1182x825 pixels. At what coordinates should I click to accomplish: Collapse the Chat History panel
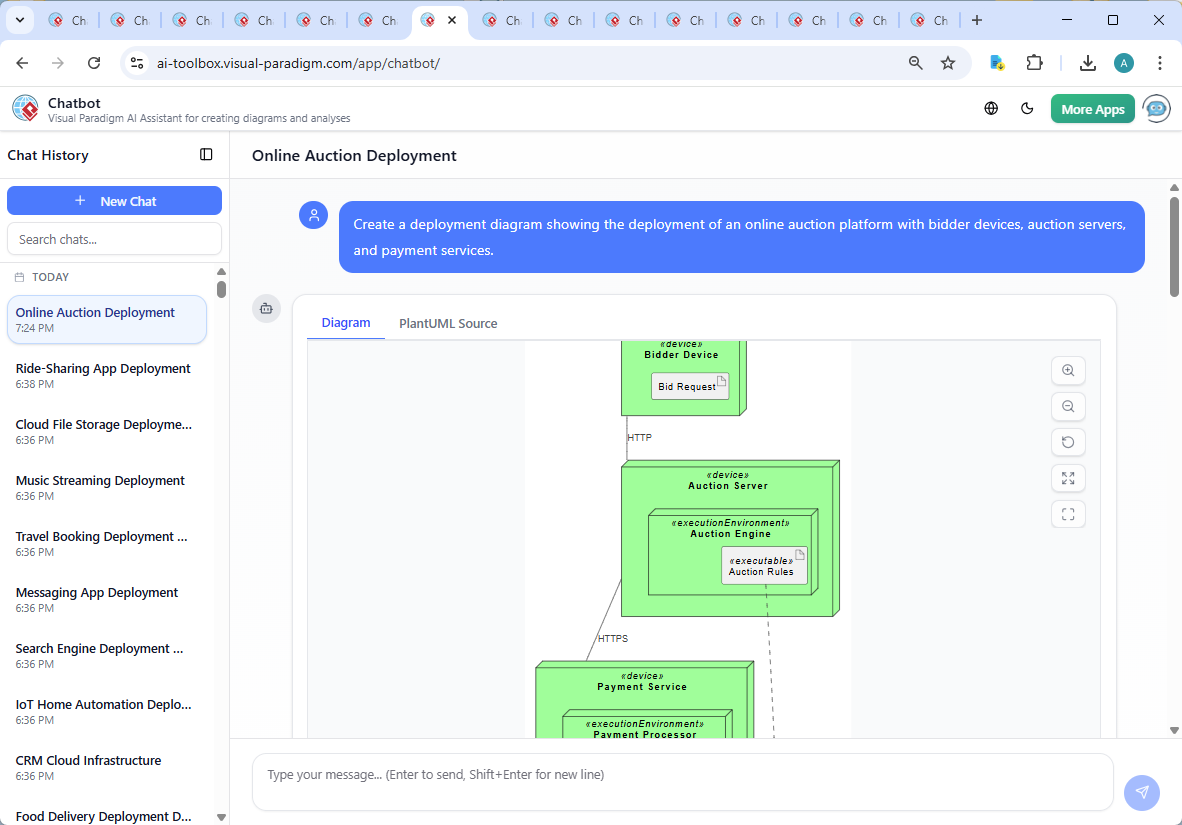pos(206,154)
